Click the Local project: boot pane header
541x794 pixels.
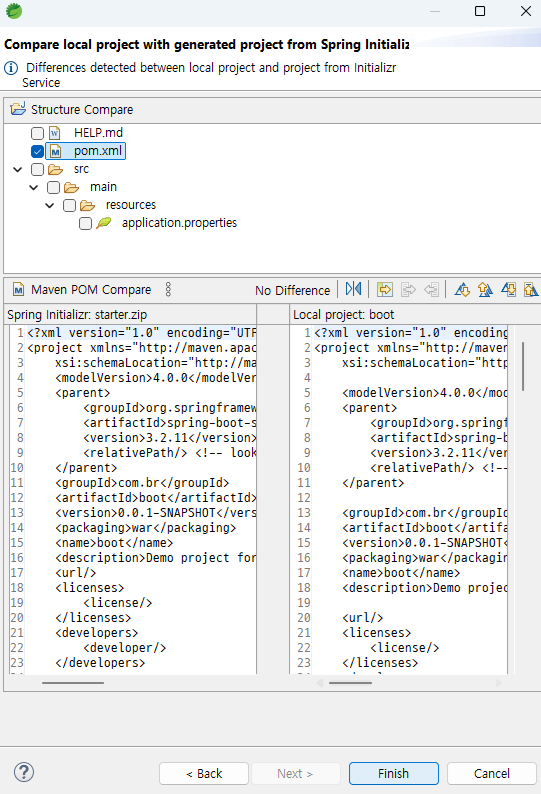coord(343,314)
